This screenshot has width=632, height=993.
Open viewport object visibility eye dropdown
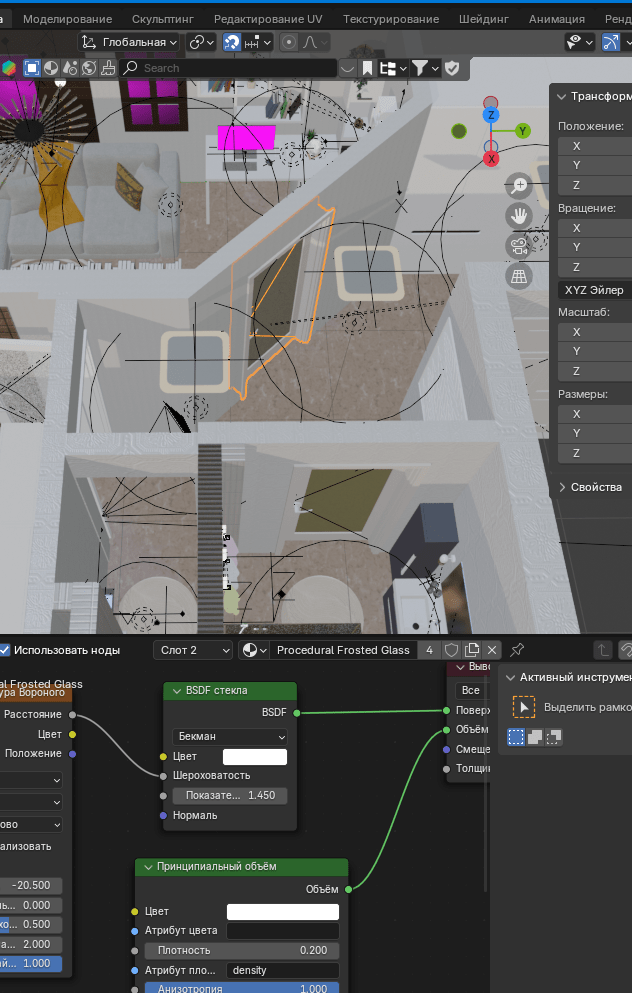coord(579,42)
